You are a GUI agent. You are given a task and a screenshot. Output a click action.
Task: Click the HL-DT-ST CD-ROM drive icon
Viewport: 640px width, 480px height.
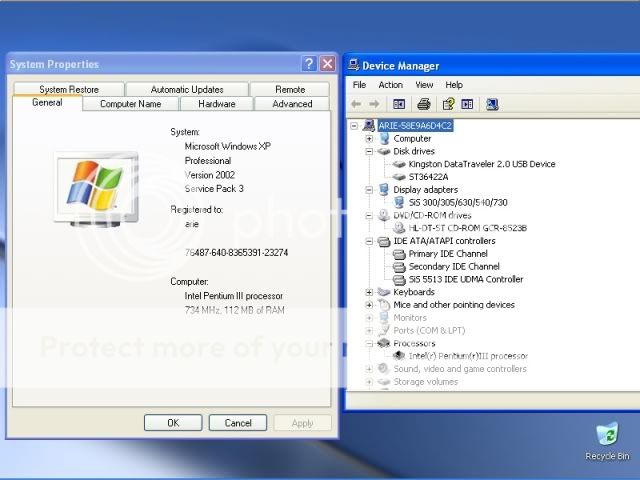399,228
